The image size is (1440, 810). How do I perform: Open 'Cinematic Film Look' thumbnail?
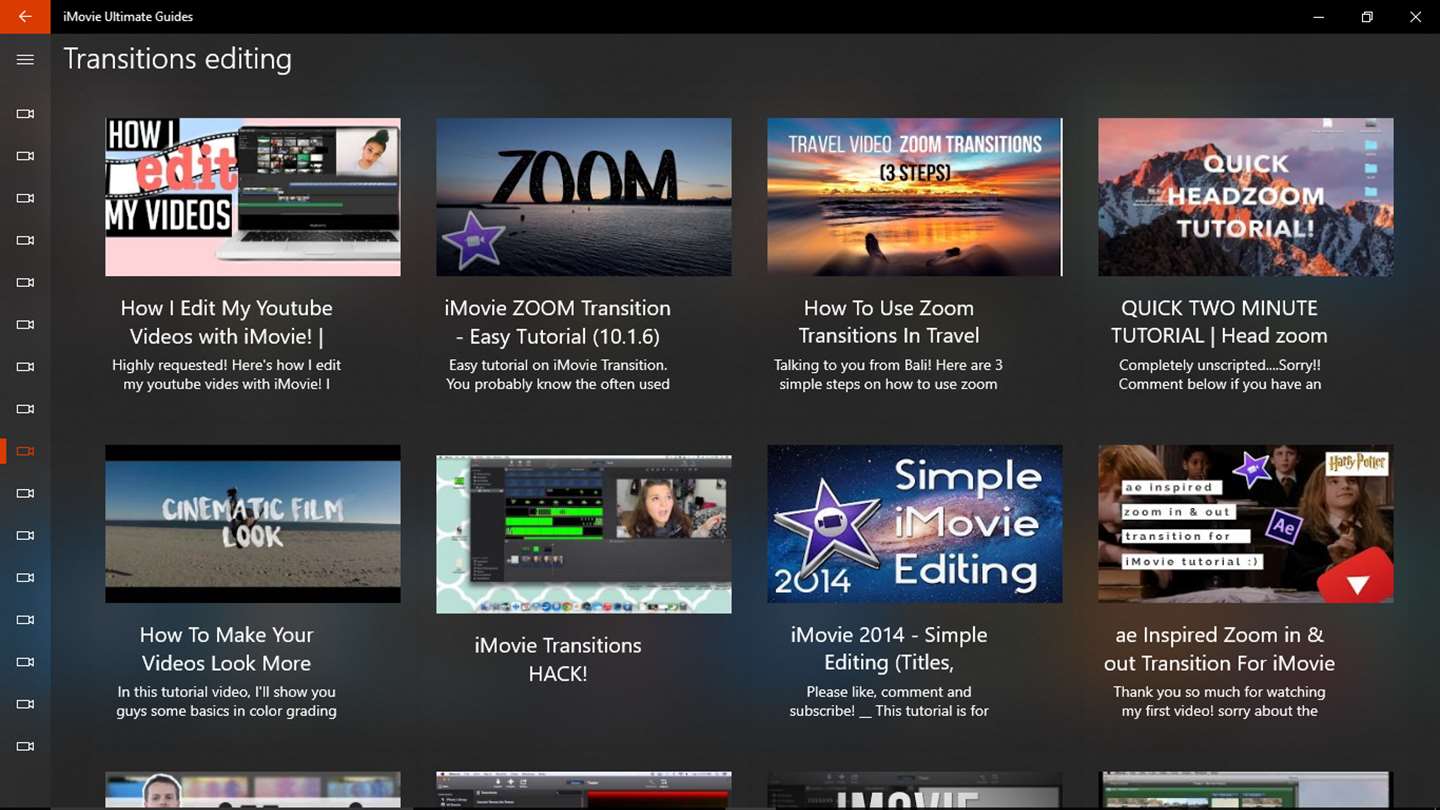point(253,524)
